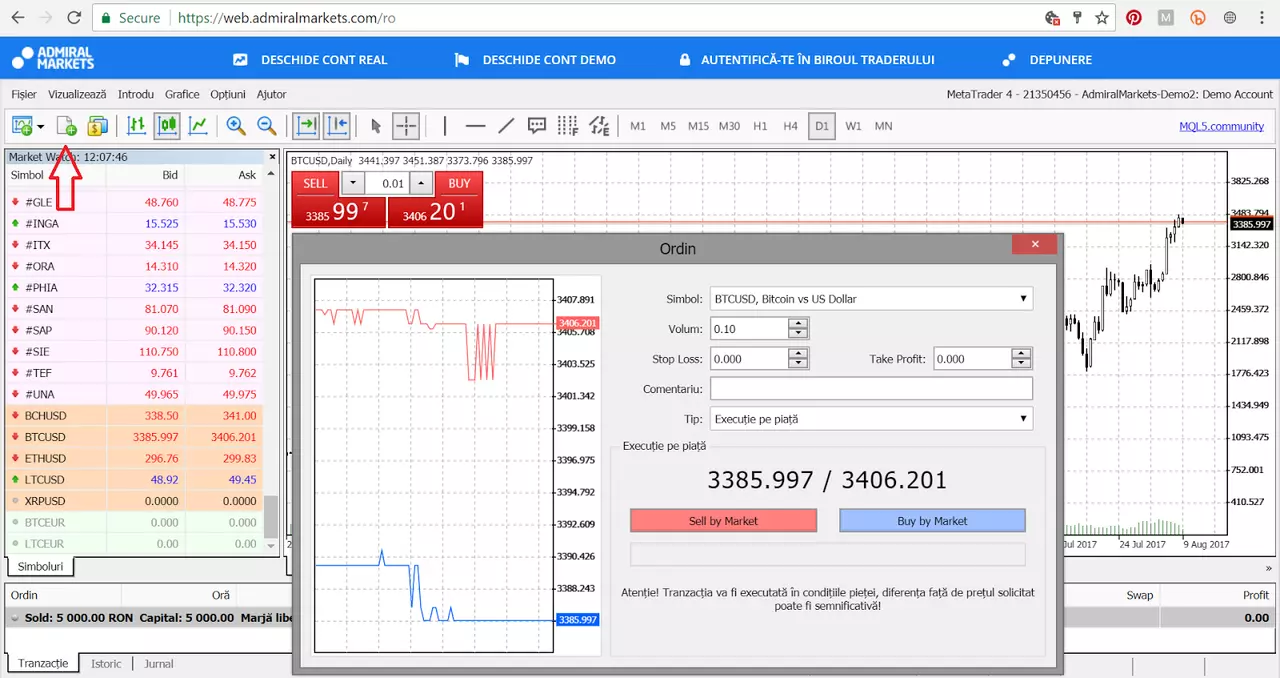Expand New Chart dropdown arrow
The image size is (1280, 678).
(x=41, y=127)
